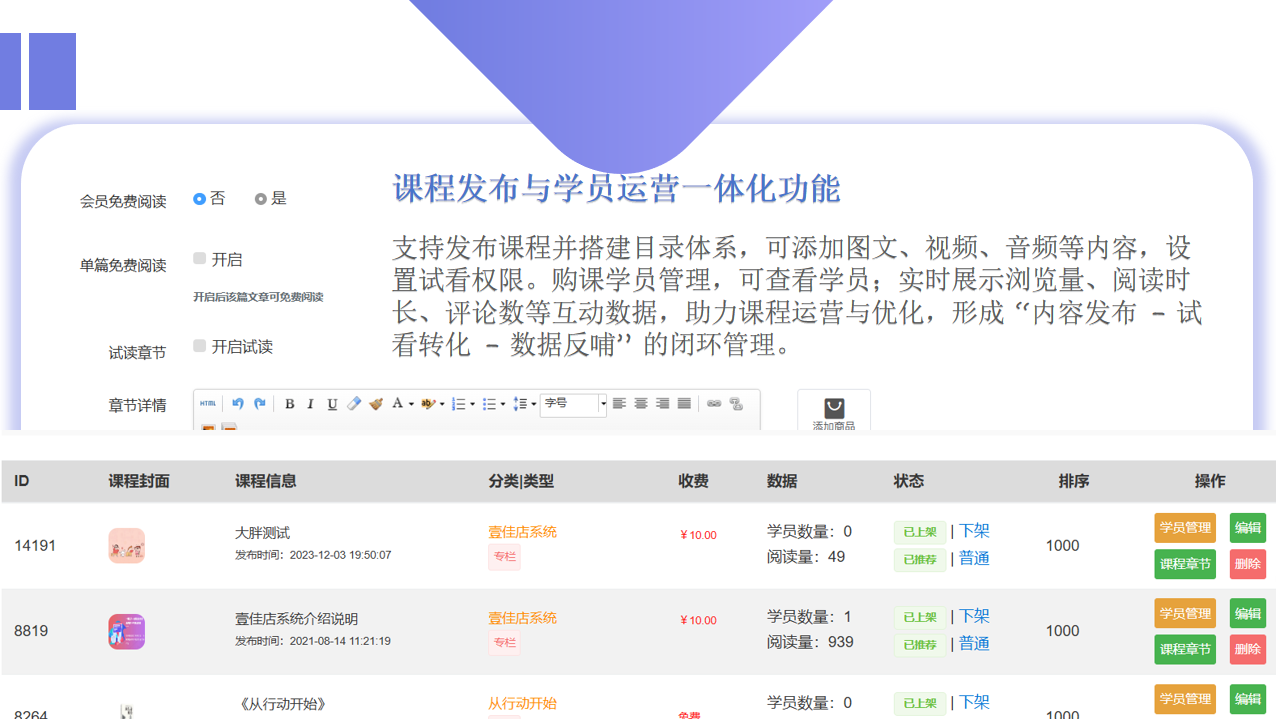The width and height of the screenshot is (1276, 719).
Task: Enable the 开启 checkbox for 单篇免费阅读
Action: (200, 259)
